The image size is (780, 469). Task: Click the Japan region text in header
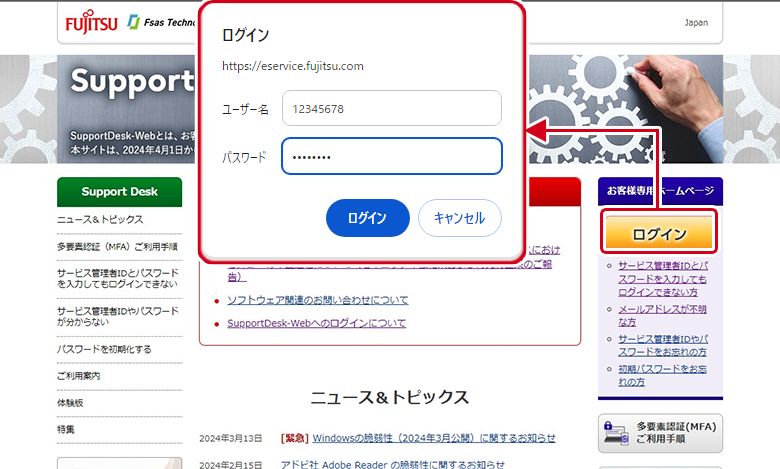coord(696,23)
